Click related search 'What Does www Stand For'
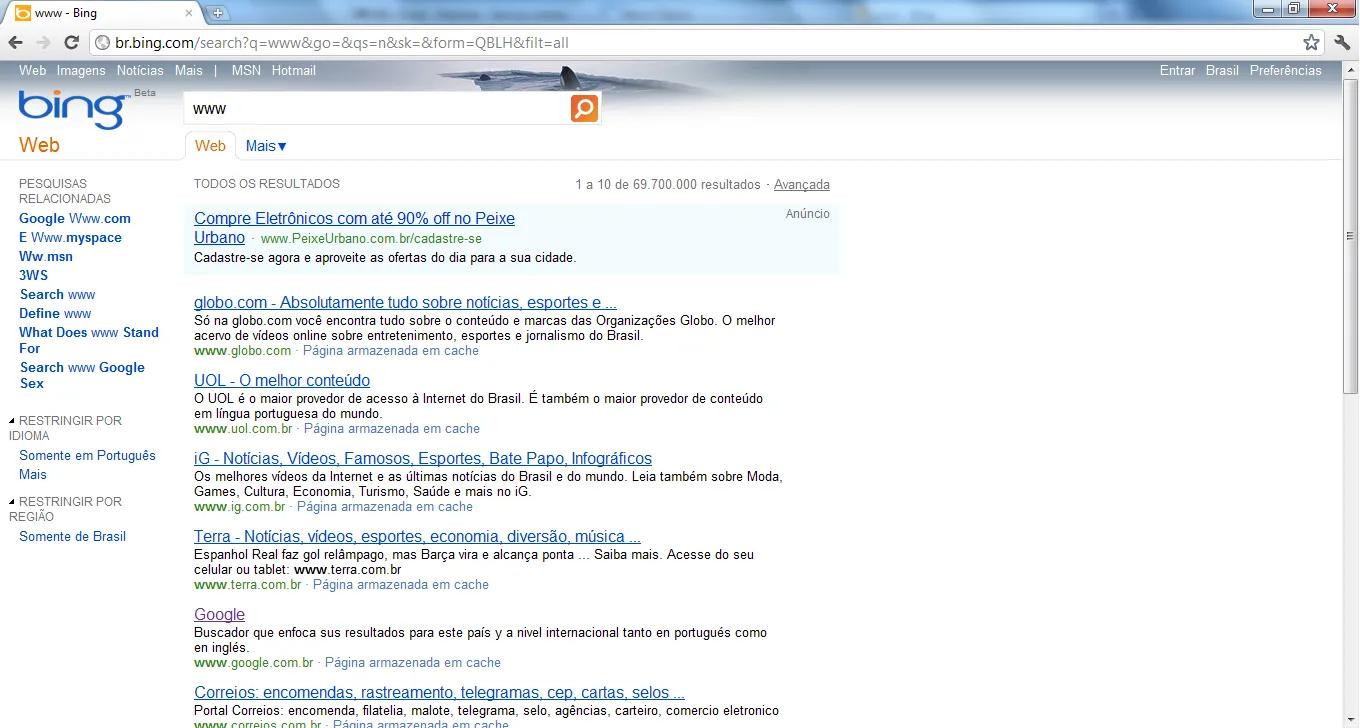 tap(89, 341)
